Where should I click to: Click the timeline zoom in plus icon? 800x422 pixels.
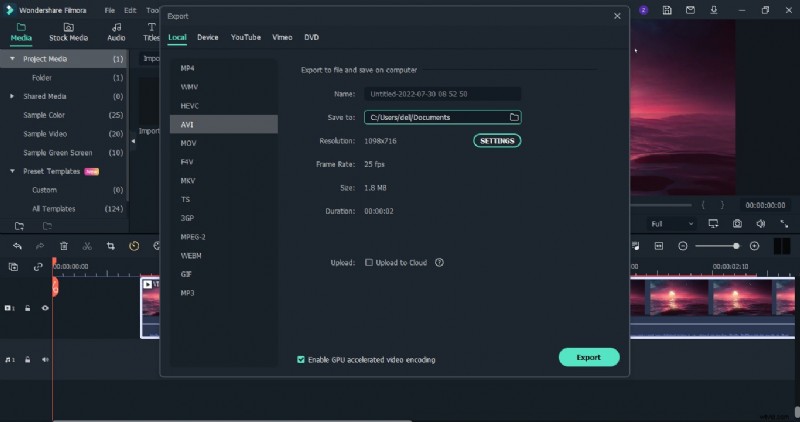[x=754, y=246]
